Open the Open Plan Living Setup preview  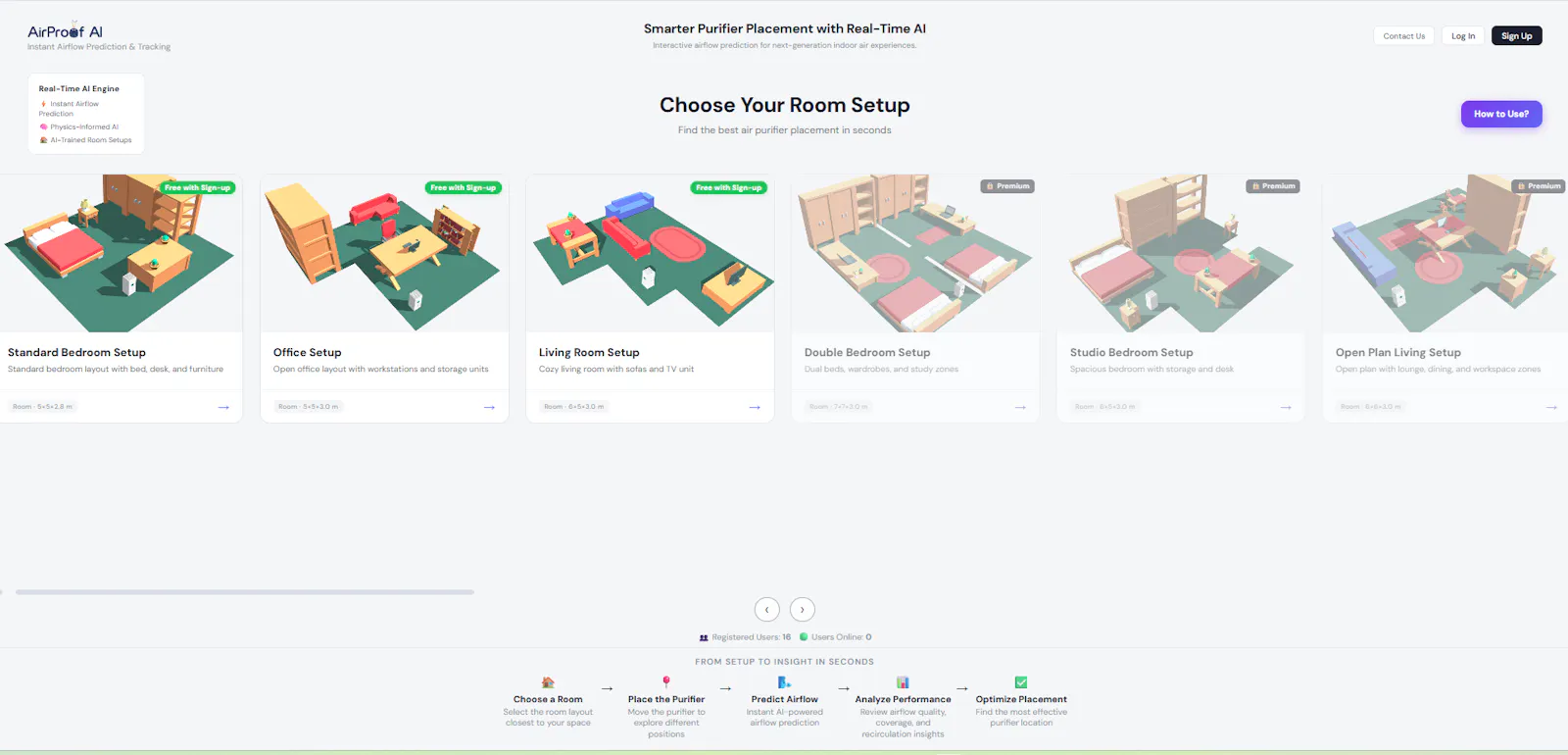tap(1445, 253)
